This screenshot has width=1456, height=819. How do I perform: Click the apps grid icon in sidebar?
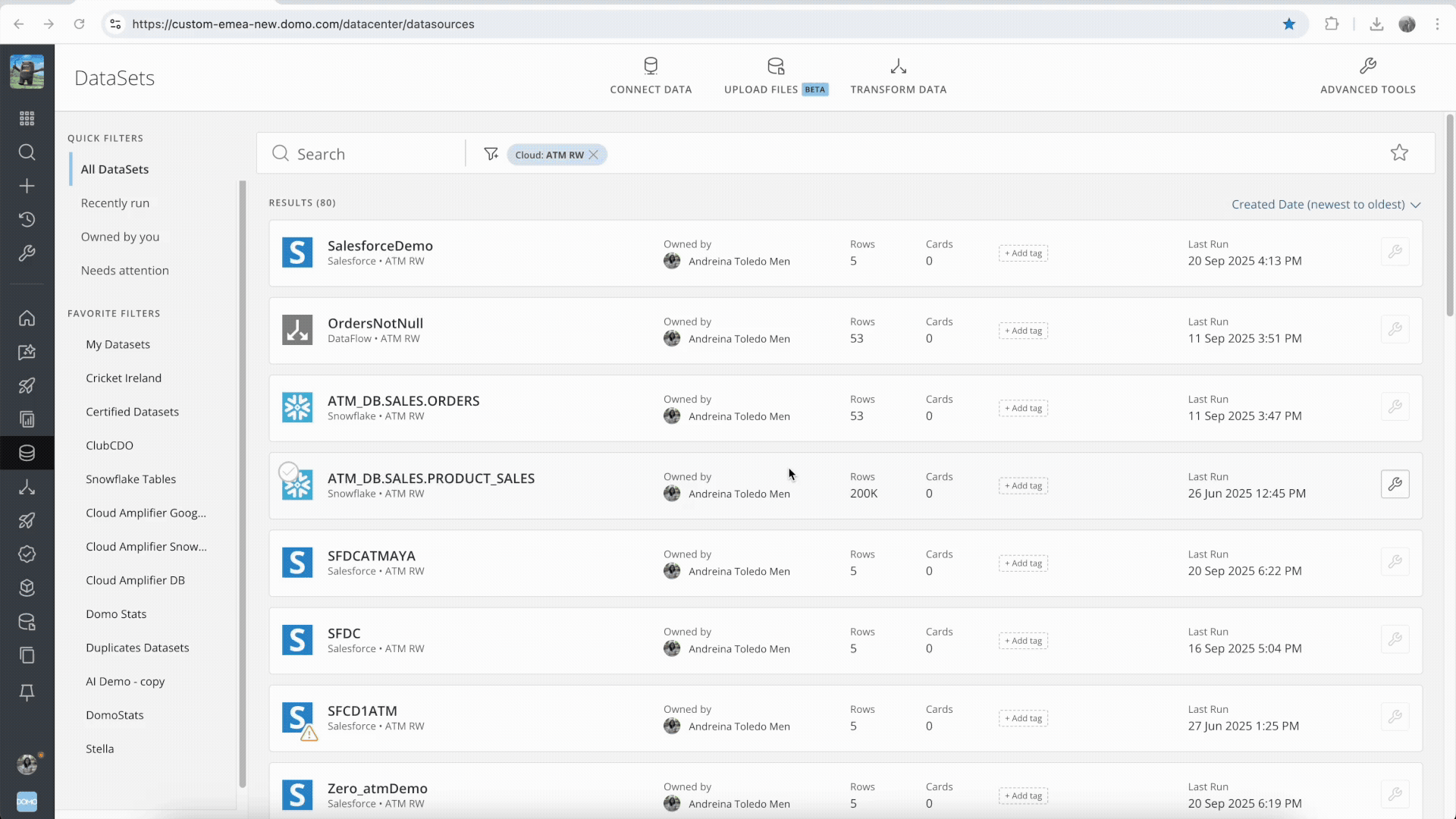point(27,118)
